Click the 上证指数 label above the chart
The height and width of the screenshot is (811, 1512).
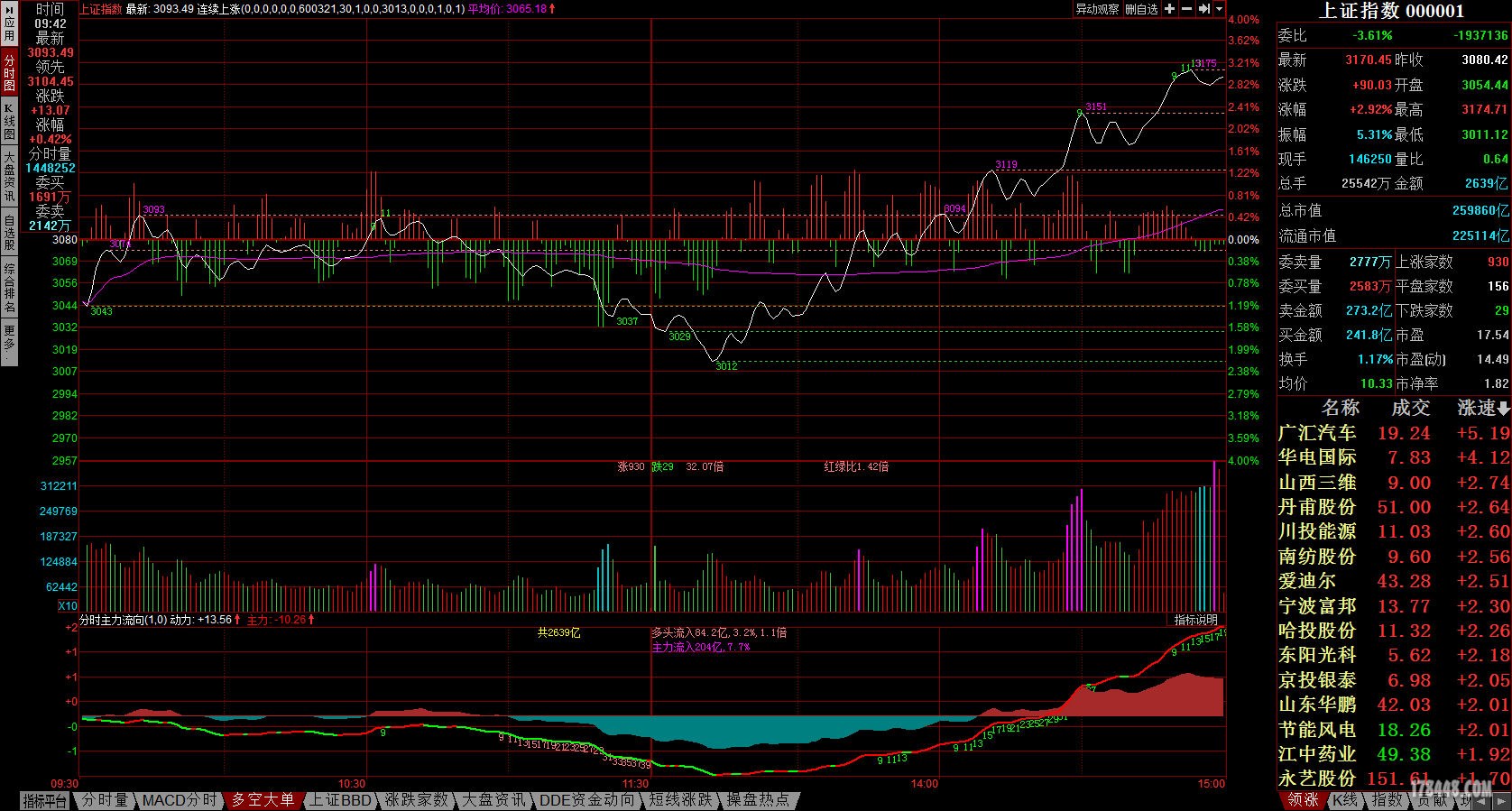tap(101, 9)
